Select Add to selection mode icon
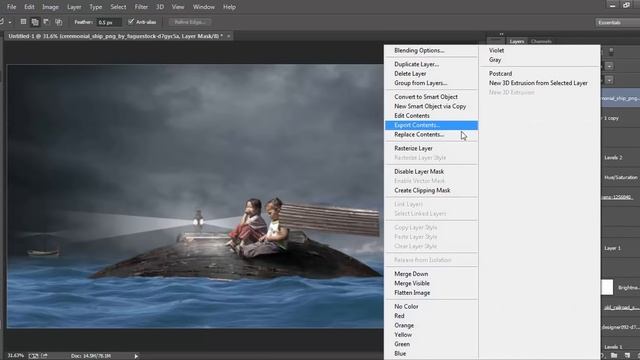This screenshot has width=640, height=360. click(x=35, y=22)
